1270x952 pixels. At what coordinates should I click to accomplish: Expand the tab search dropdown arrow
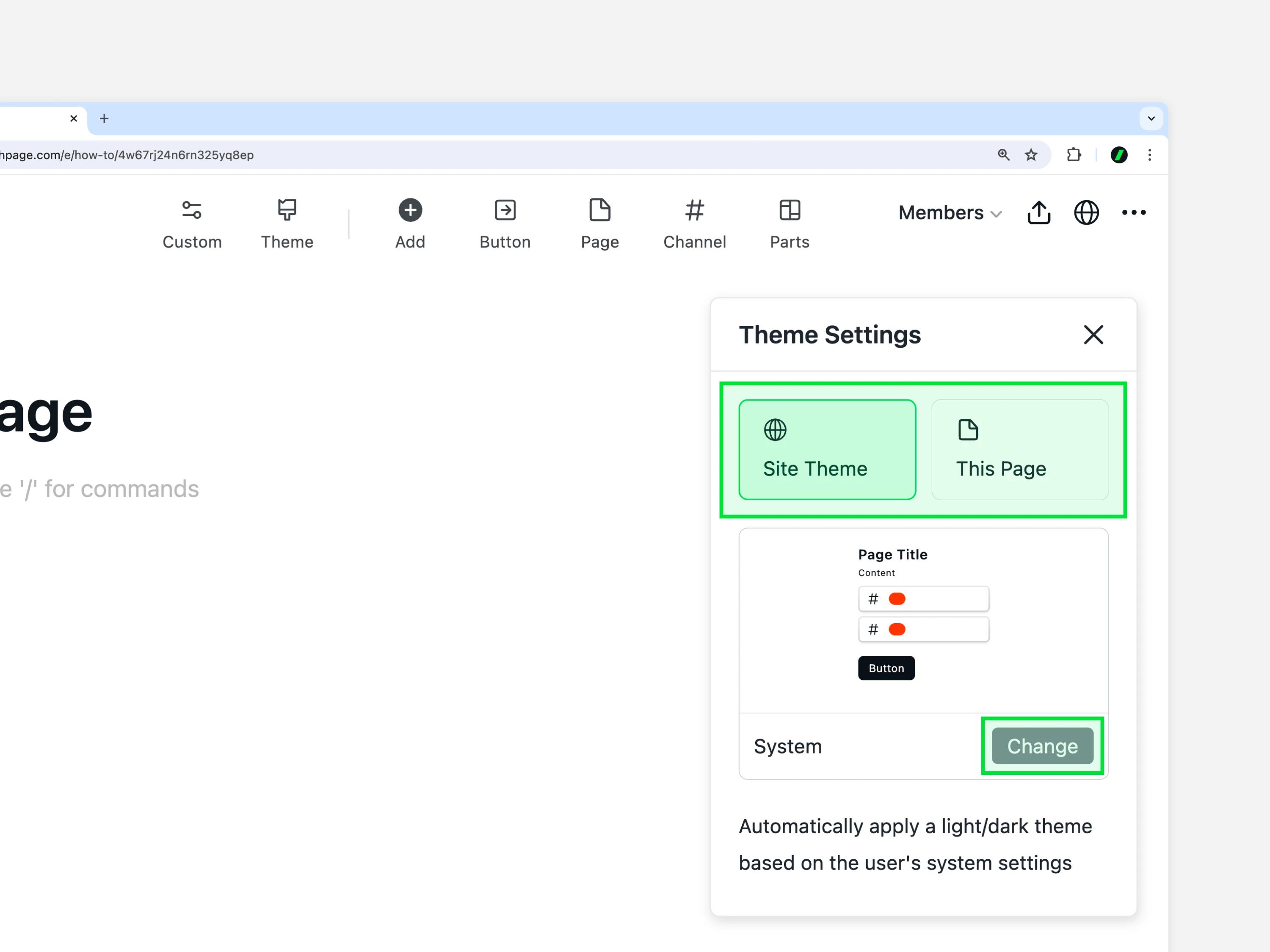(x=1151, y=119)
